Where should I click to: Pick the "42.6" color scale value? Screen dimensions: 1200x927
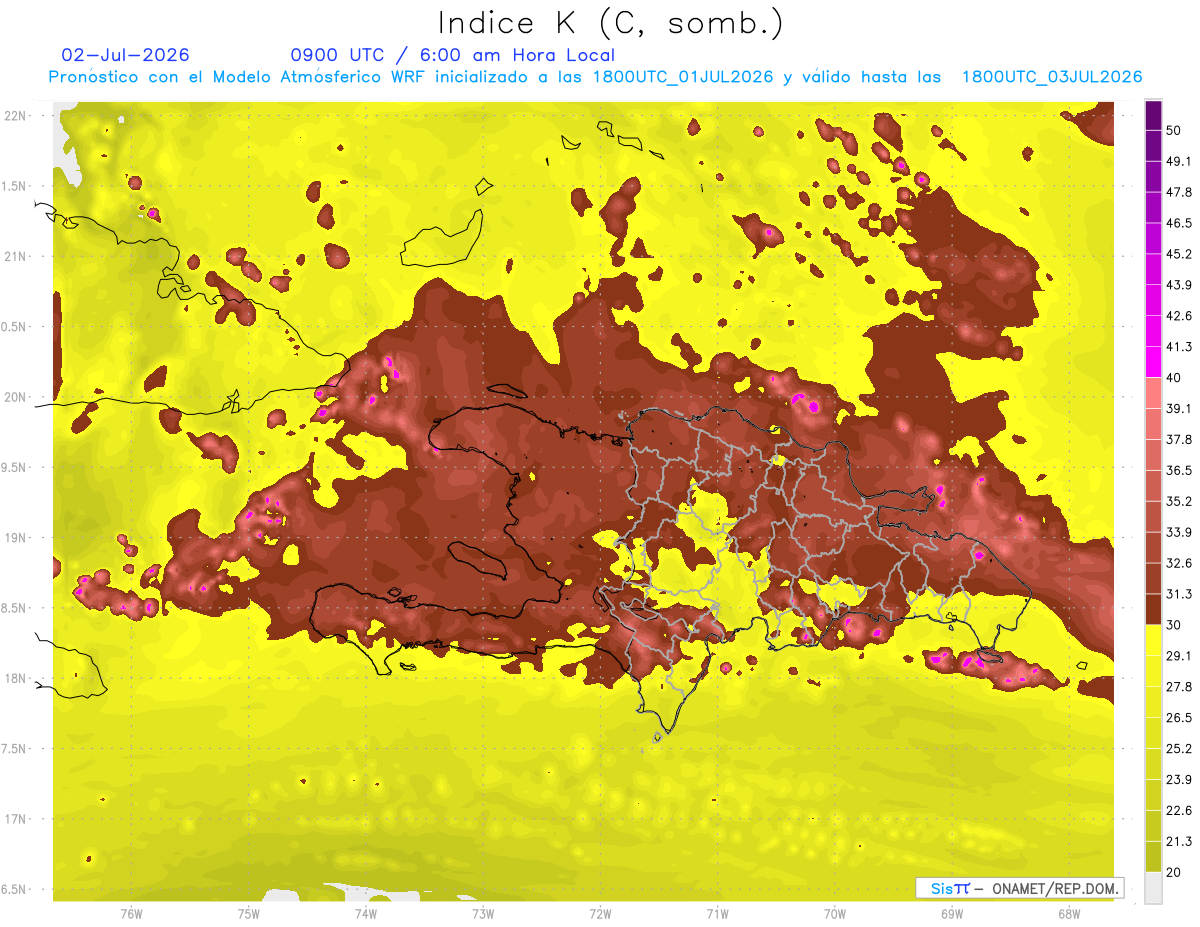[1179, 316]
